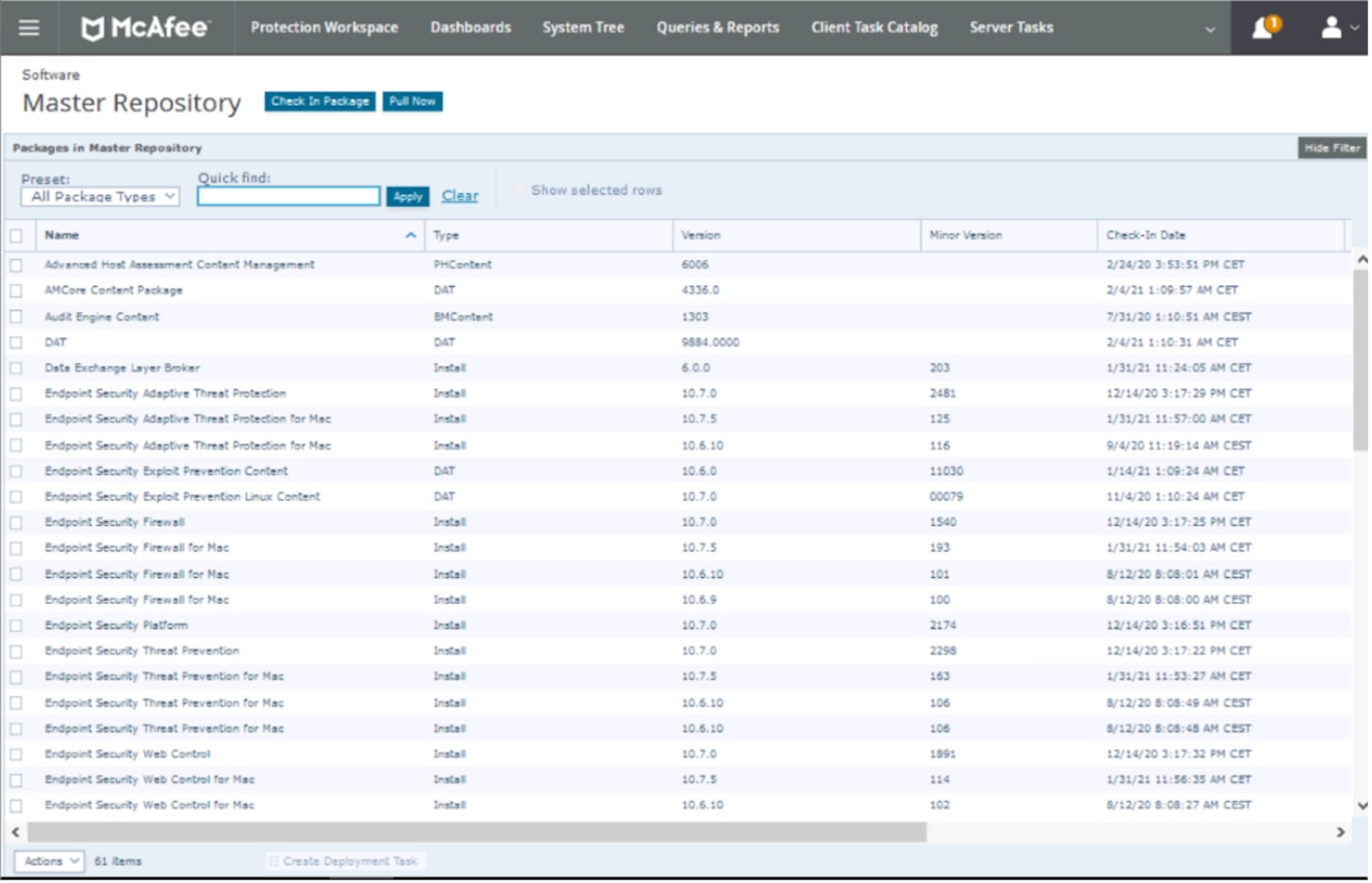Select 'Audit Engine Content' name
Image resolution: width=1372 pixels, height=883 pixels.
coord(102,316)
